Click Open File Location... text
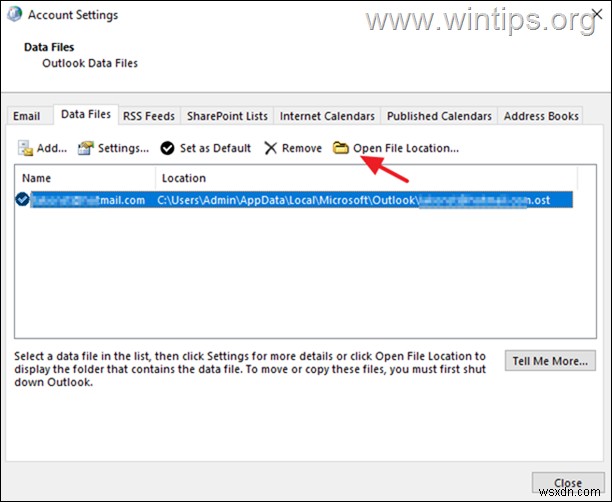The height and width of the screenshot is (502, 612). (406, 148)
